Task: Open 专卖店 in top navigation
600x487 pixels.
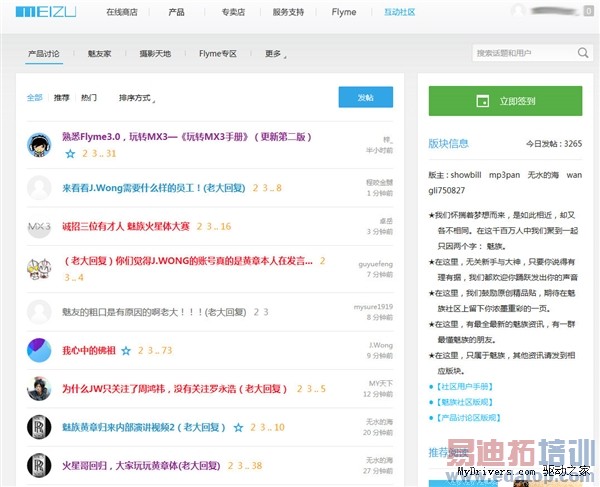Action: point(233,12)
